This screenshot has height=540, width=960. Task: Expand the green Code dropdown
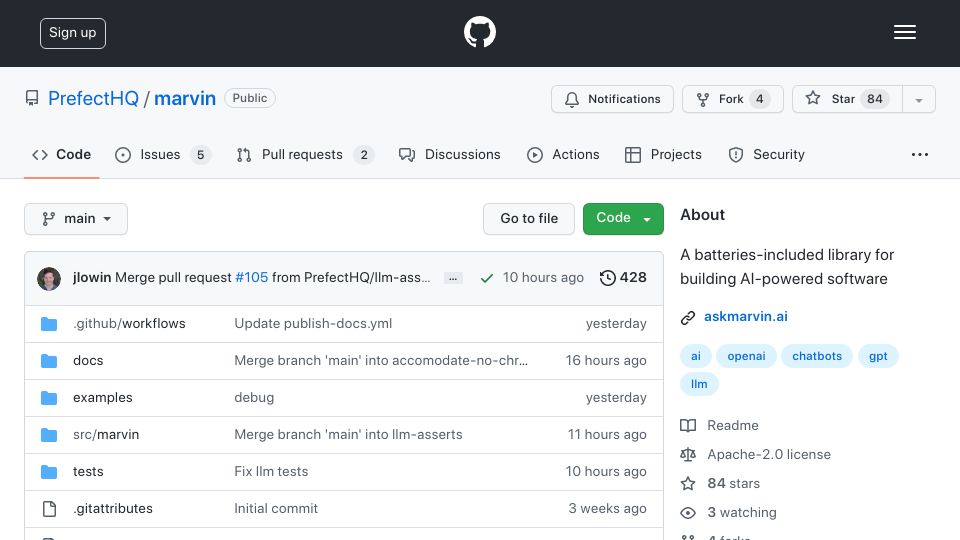[x=623, y=219]
